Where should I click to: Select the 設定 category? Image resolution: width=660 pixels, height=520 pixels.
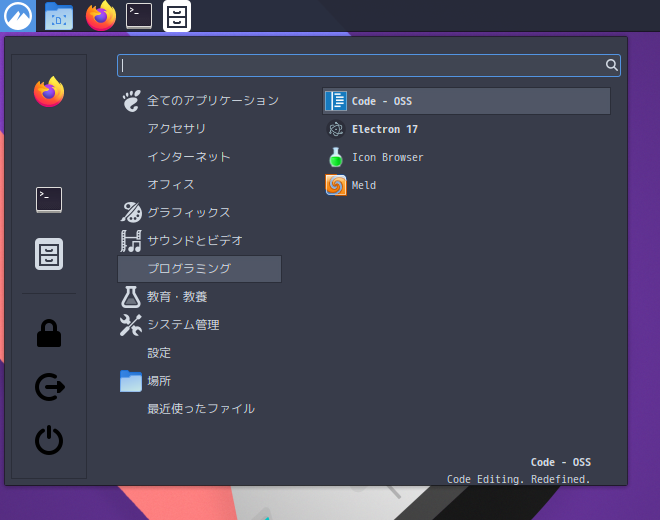pyautogui.click(x=200, y=353)
